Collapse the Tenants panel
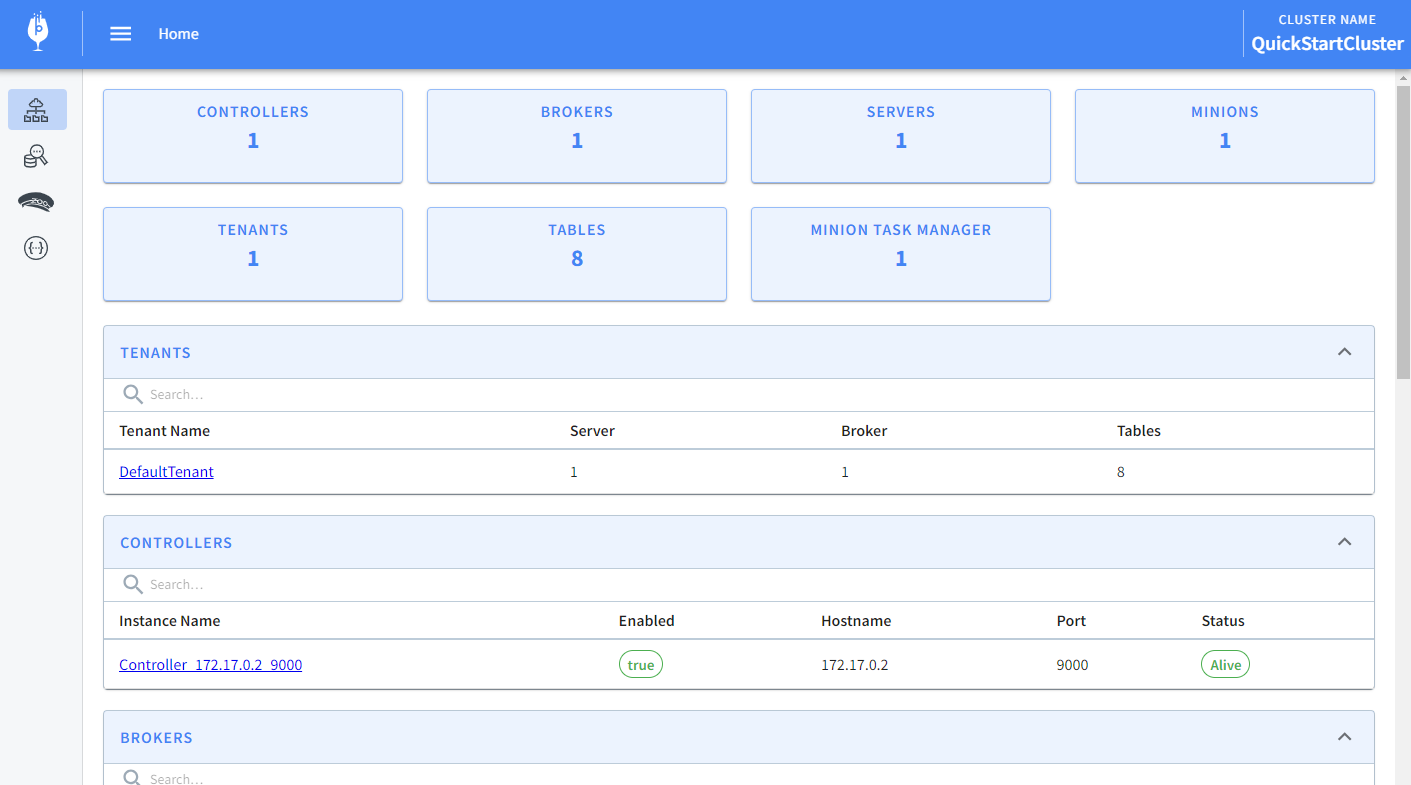This screenshot has height=785, width=1411. click(1344, 351)
